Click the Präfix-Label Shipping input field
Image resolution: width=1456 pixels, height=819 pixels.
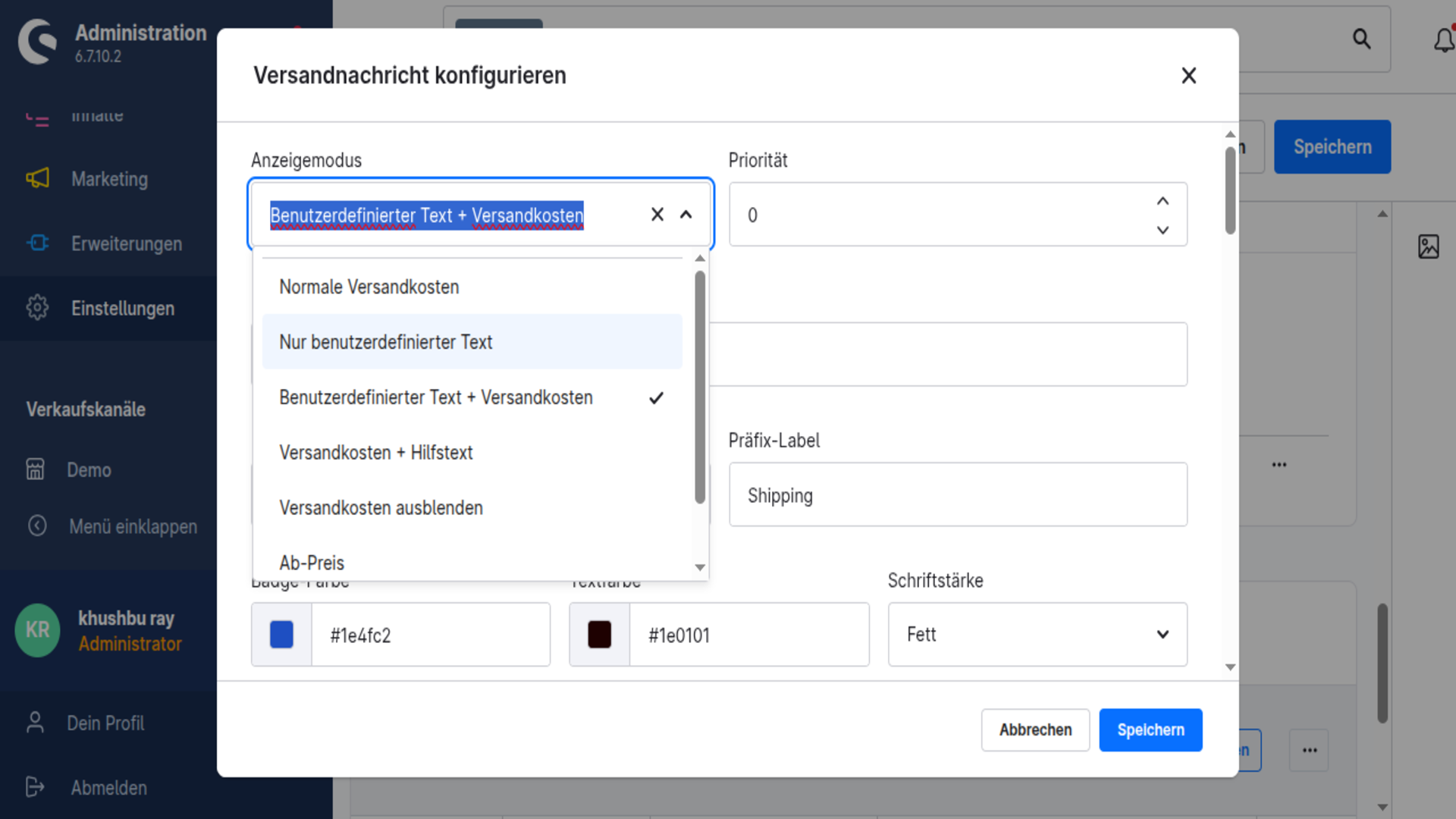tap(958, 494)
